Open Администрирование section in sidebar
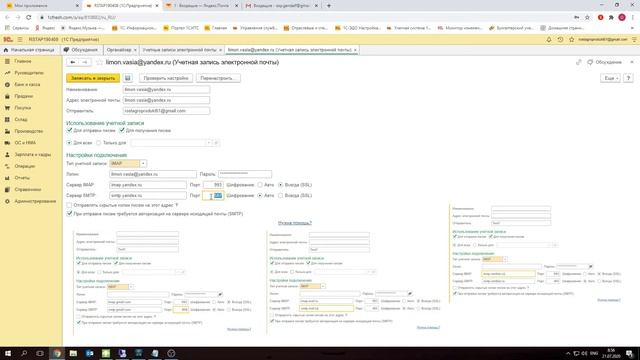Viewport: 640px width, 360px height. point(35,201)
